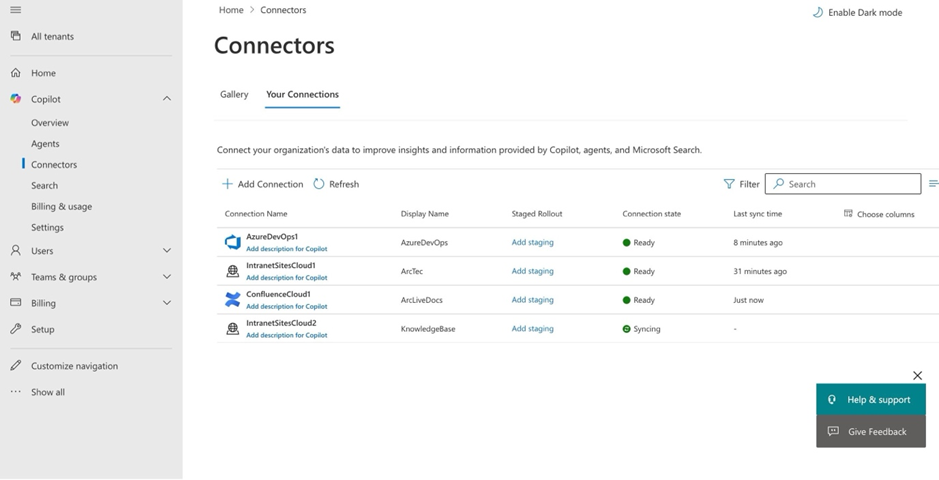Click the magnifier icon in Search box
939x480 pixels.
779,184
